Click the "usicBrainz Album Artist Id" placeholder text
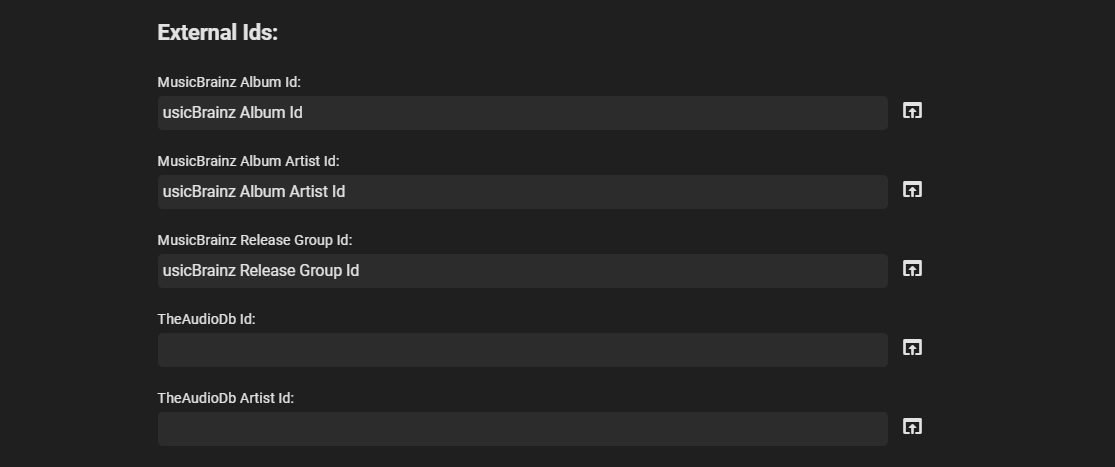This screenshot has width=1115, height=467. pyautogui.click(x=254, y=192)
